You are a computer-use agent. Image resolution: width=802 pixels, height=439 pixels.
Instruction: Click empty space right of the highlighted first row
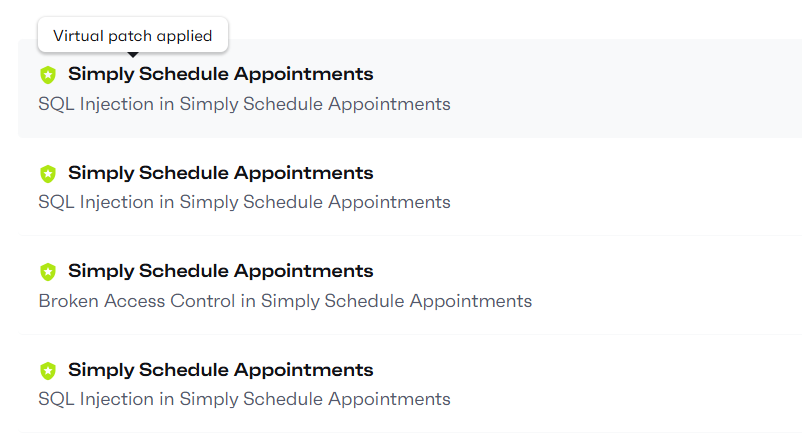point(640,88)
